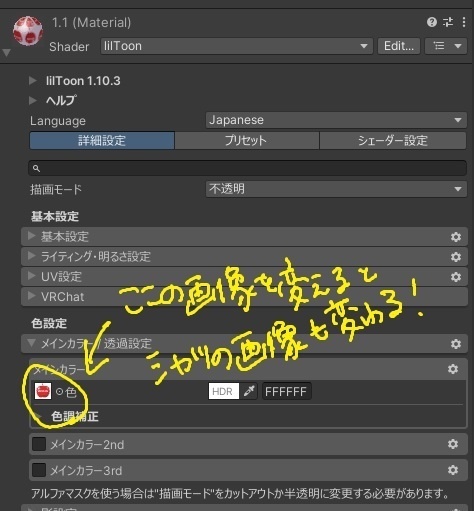Expand the 色調補正 foldout

[39, 416]
